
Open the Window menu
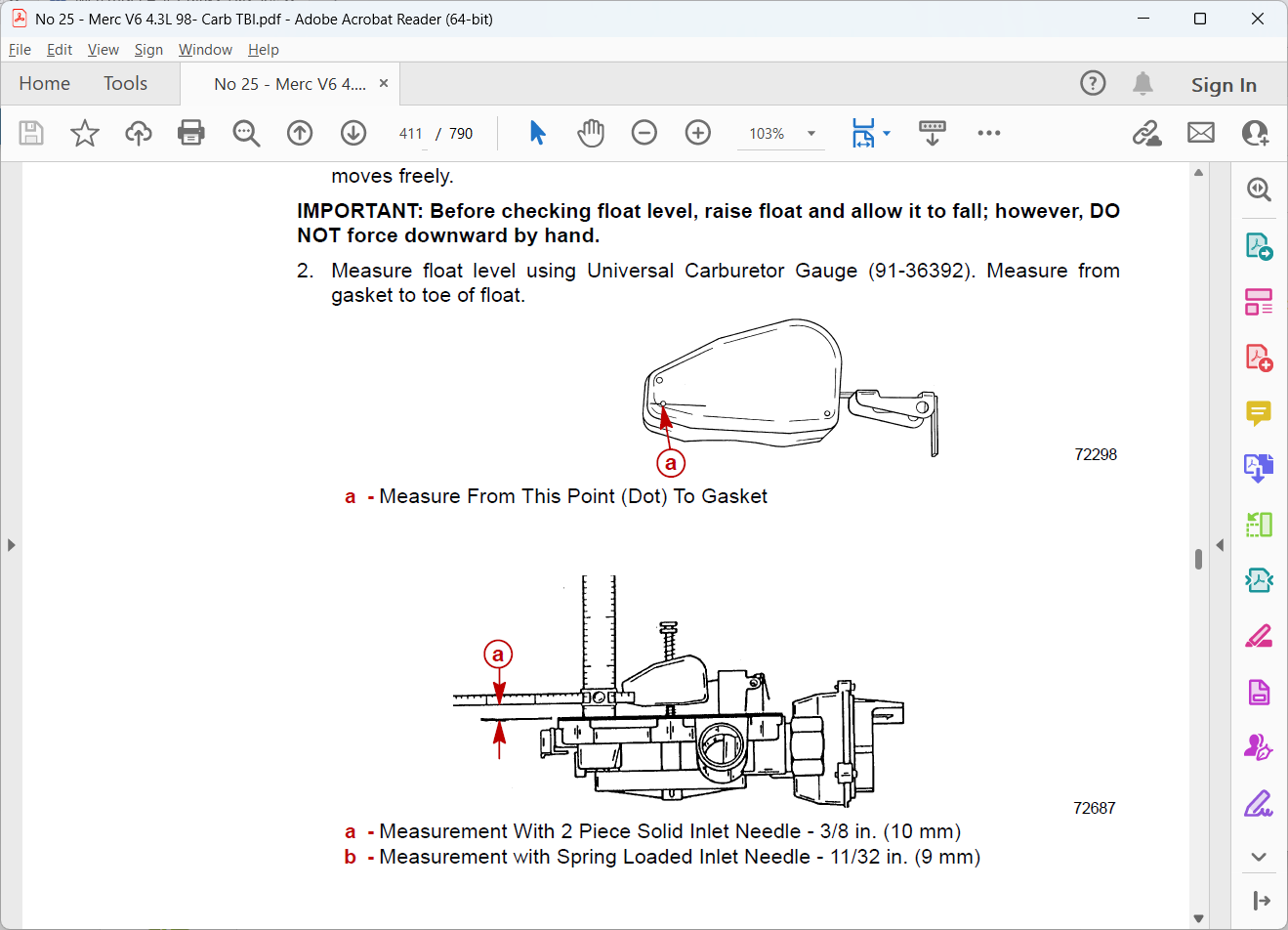coord(205,50)
